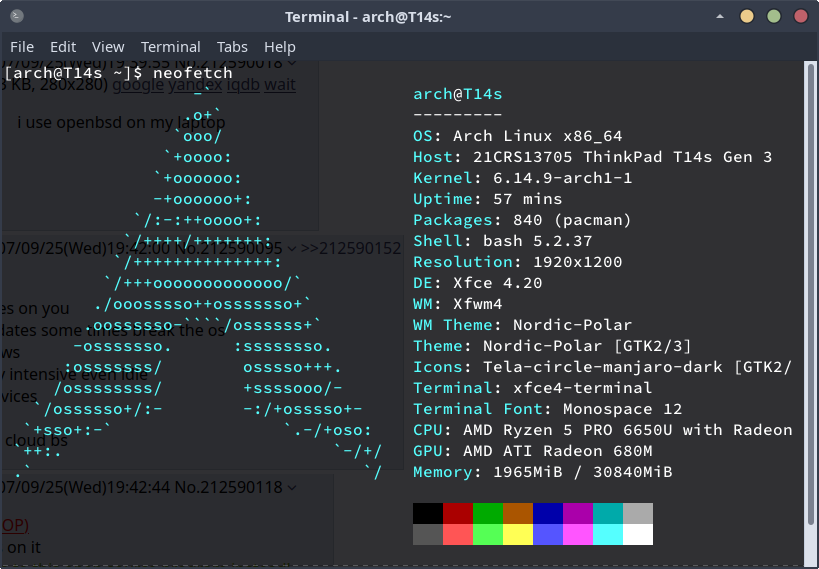This screenshot has height=569, width=819.
Task: Click the 'Shell: bash 5.2.37' line
Action: 502,241
